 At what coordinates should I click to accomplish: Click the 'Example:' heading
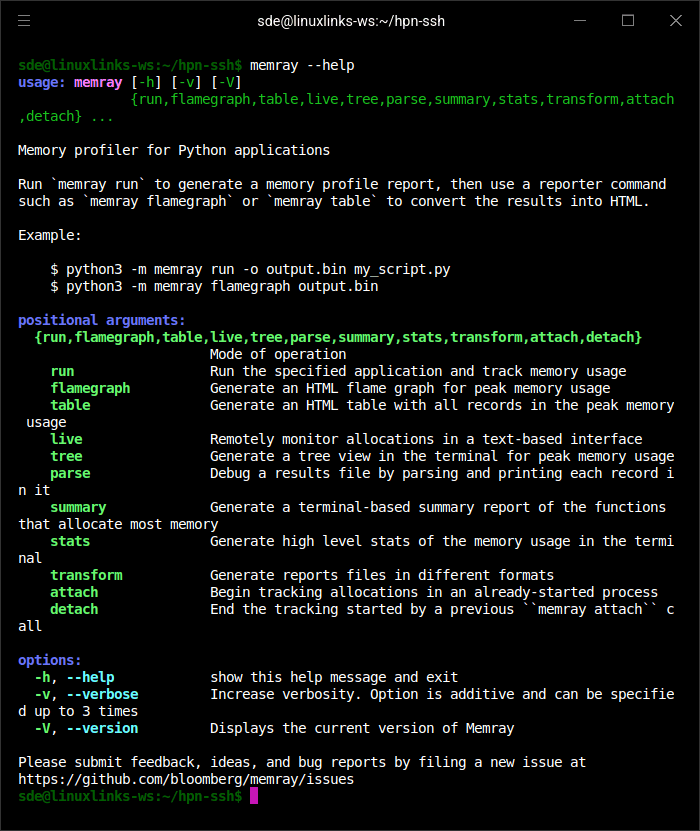(x=50, y=235)
